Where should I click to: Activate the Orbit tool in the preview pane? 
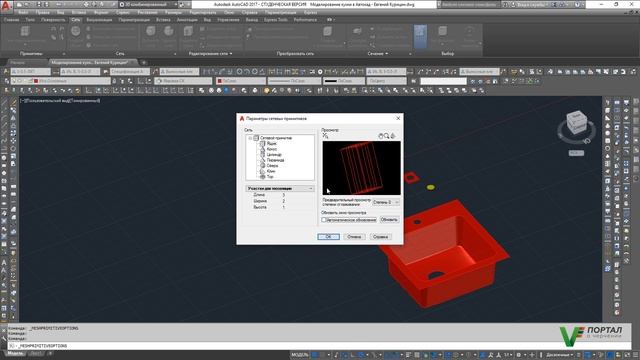[393, 136]
